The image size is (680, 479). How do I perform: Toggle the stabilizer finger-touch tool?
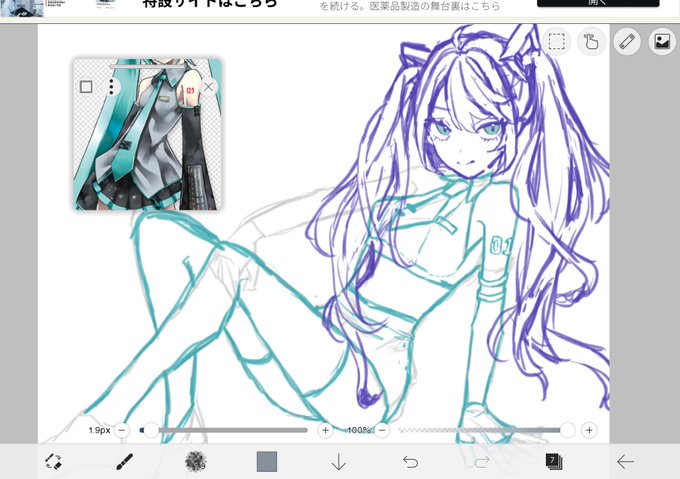click(592, 42)
